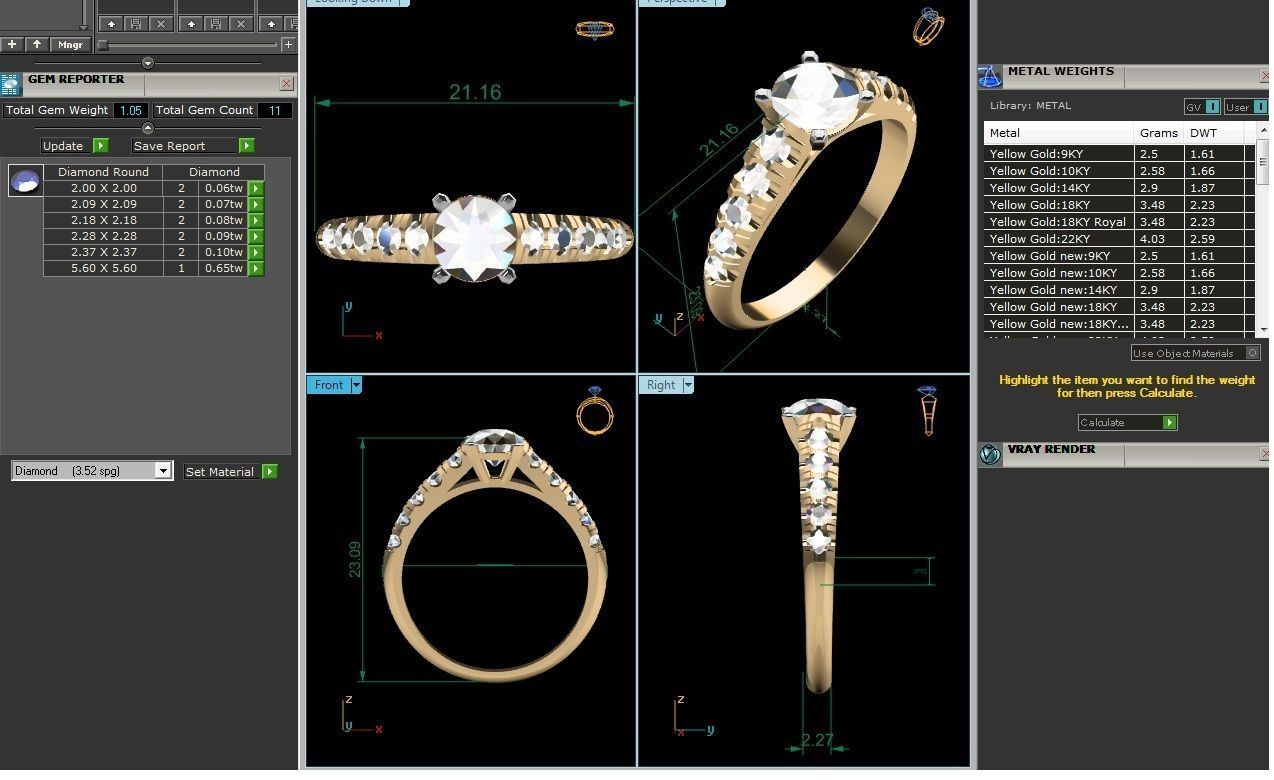Open the Mngr manager button

pos(71,44)
